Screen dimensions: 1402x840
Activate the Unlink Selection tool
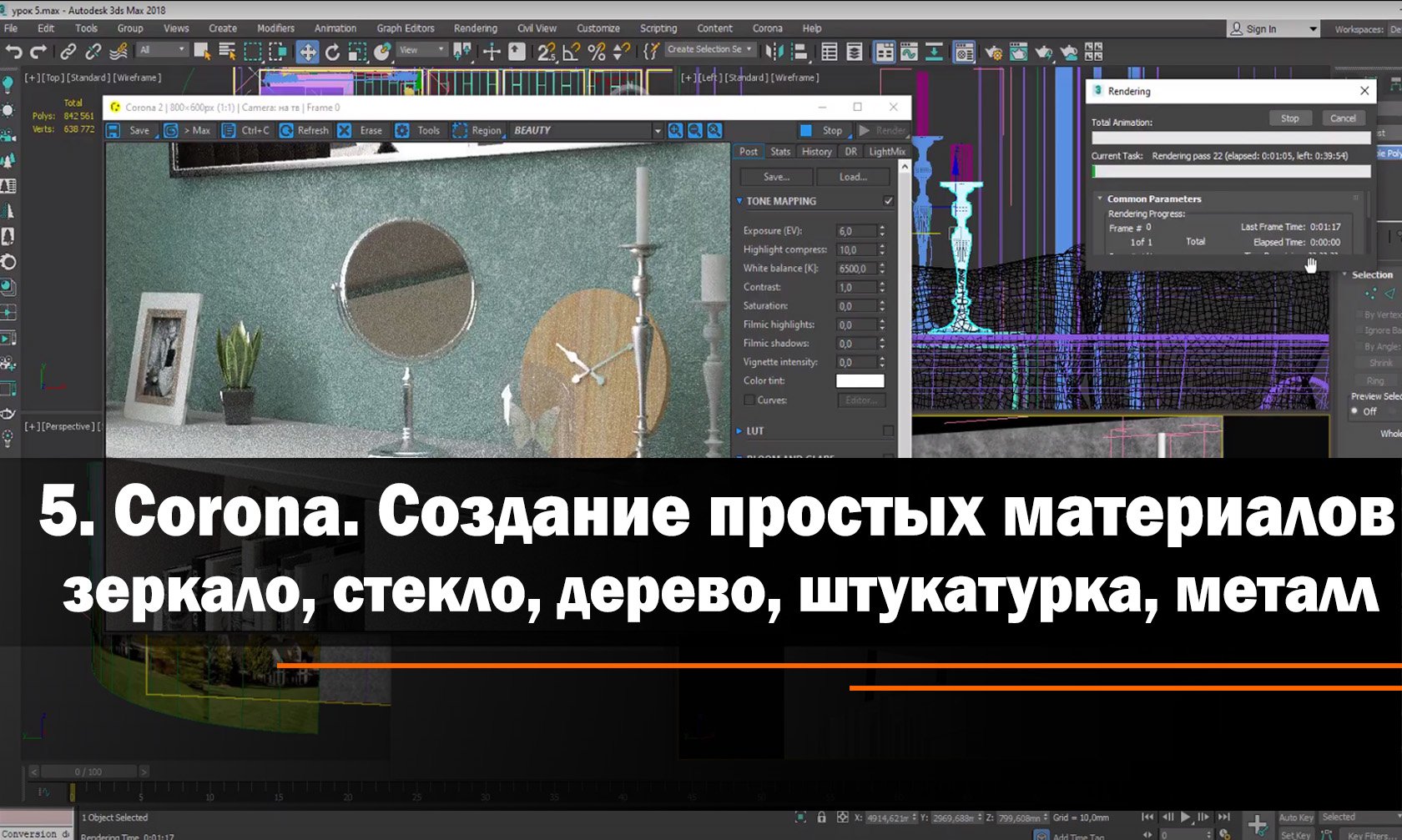tap(93, 52)
